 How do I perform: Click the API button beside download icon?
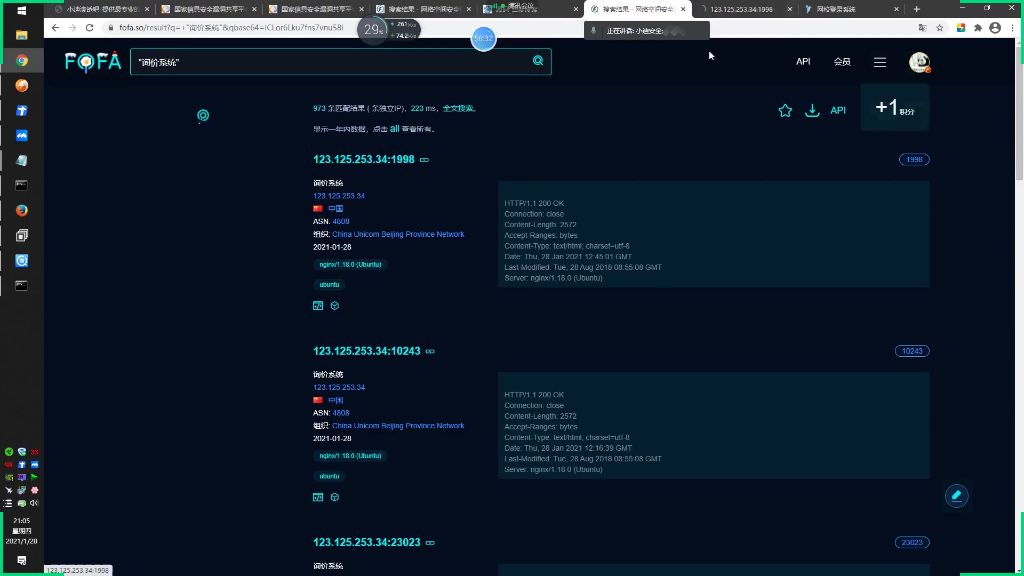click(838, 110)
